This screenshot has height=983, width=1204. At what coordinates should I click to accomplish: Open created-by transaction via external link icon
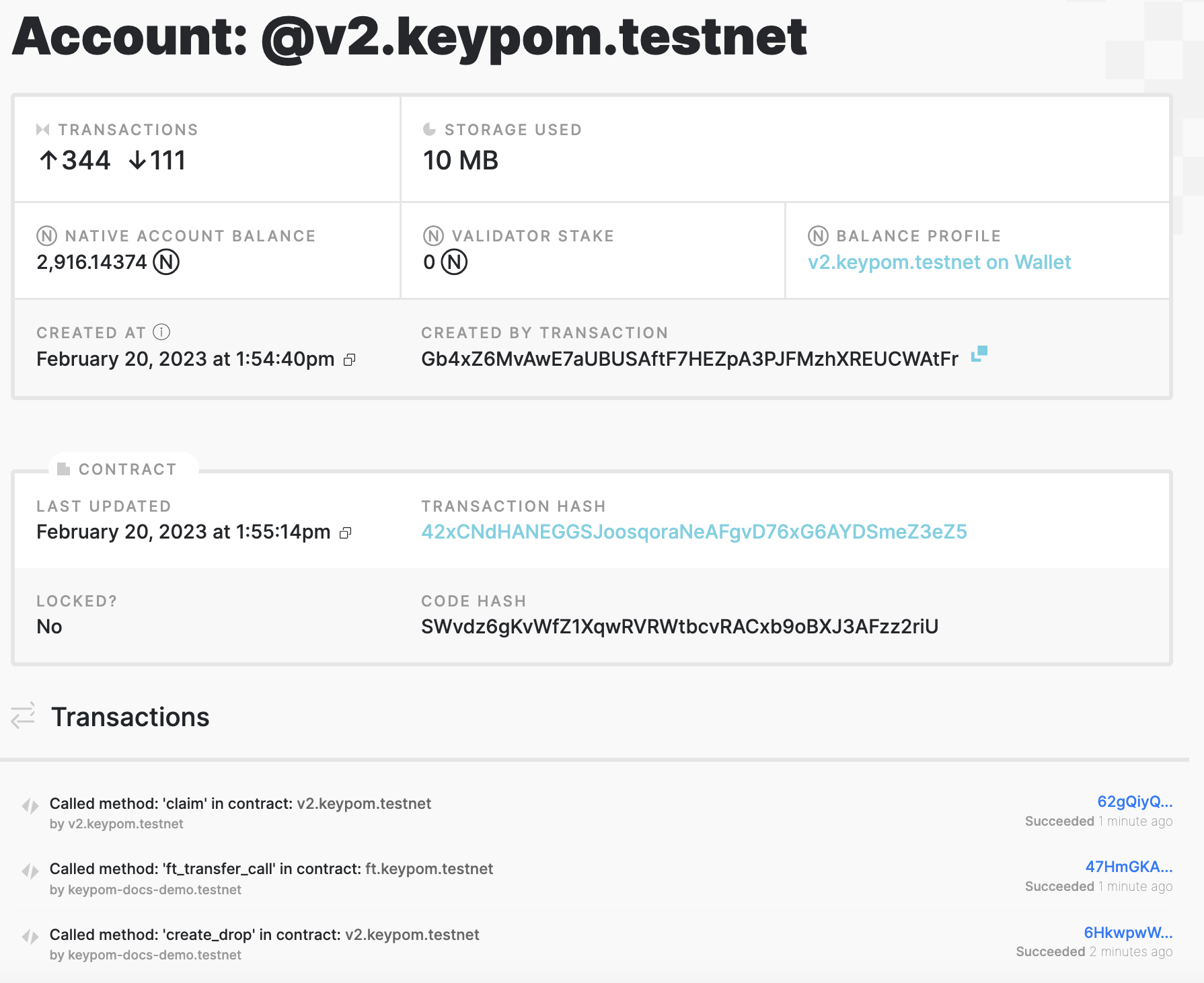[x=979, y=354]
